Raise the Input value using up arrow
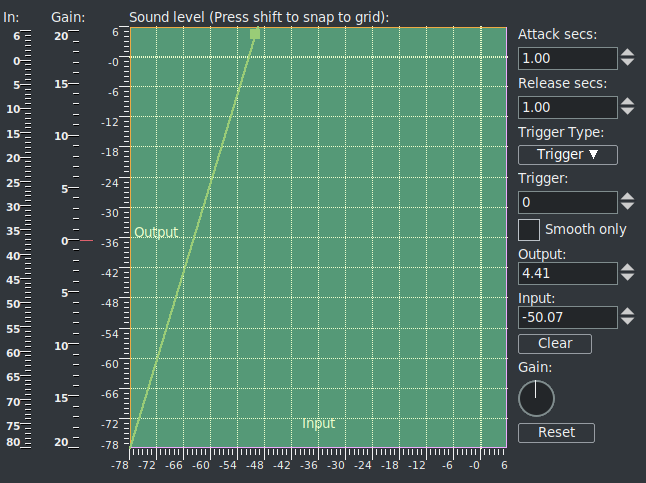The width and height of the screenshot is (646, 483). coord(627,311)
